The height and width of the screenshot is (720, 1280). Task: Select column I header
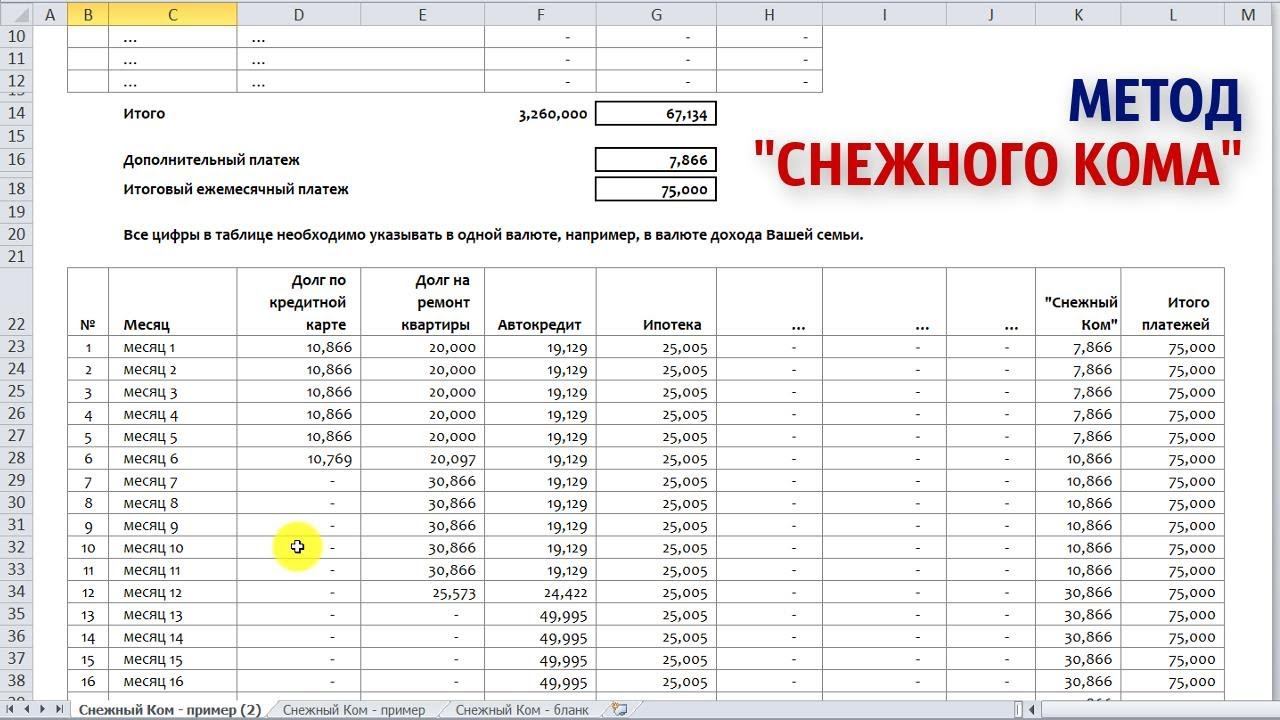coord(884,14)
